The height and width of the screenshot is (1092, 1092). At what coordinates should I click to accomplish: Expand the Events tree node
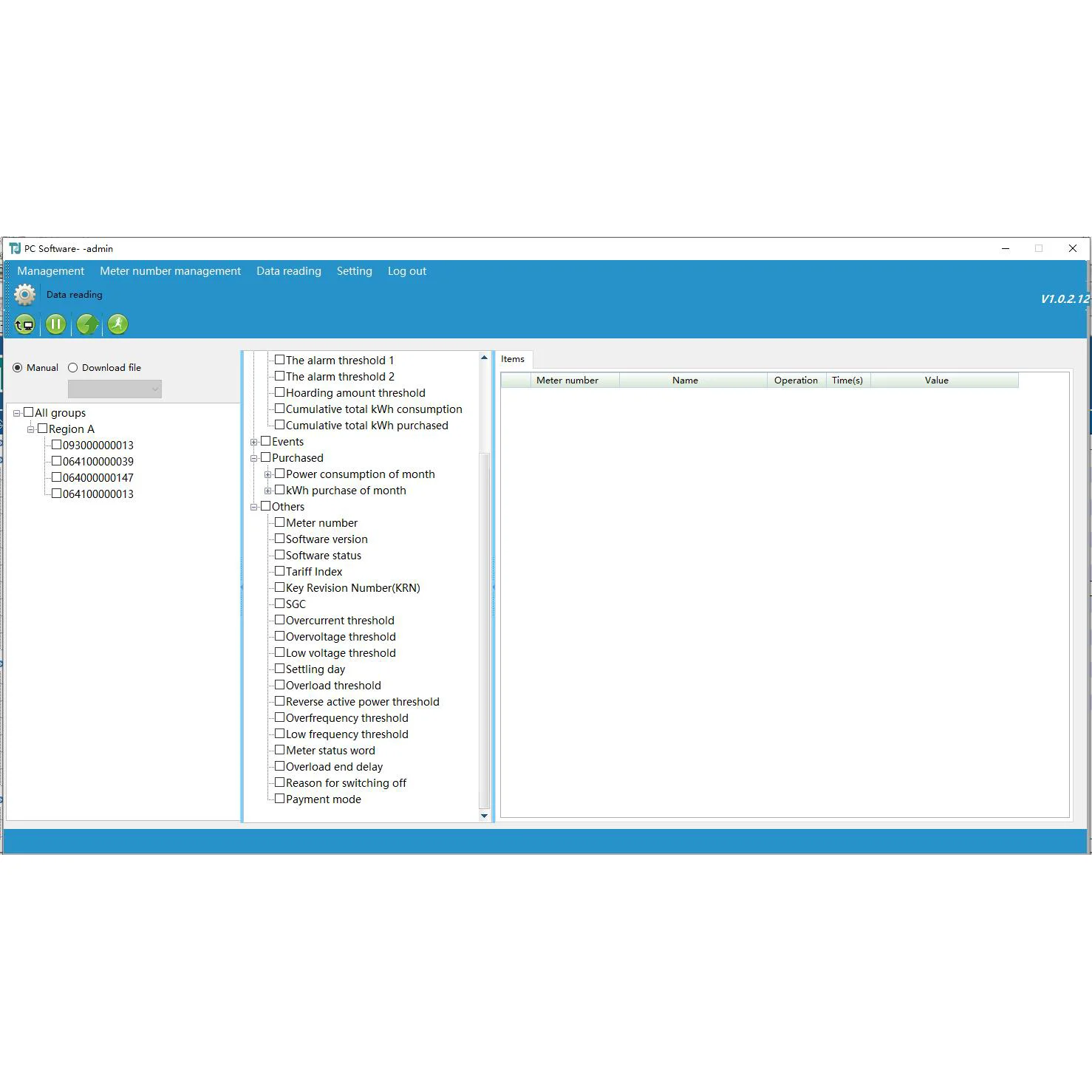click(x=253, y=442)
